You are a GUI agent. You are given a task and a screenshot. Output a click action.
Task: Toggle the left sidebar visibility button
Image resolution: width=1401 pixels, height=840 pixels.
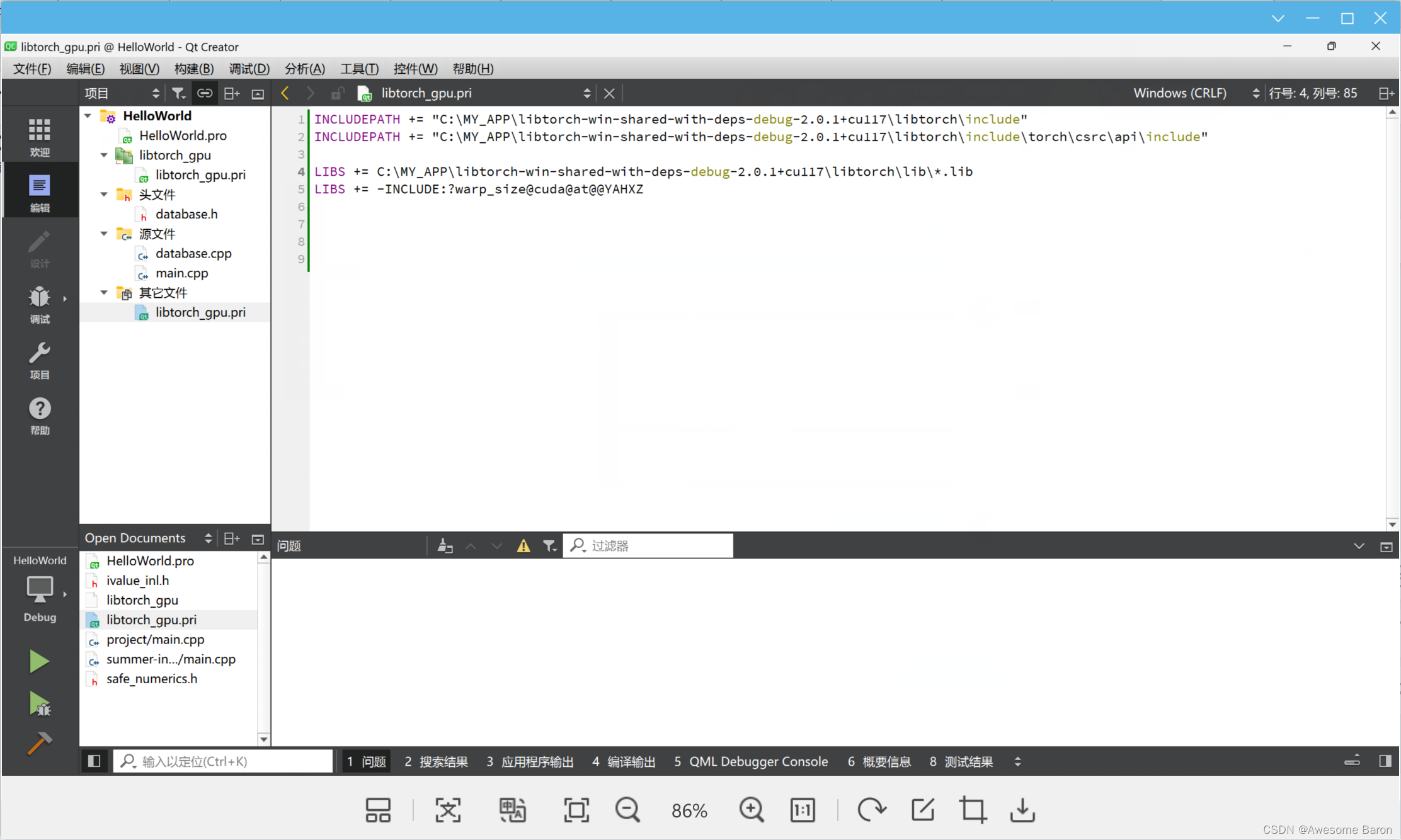pos(94,761)
